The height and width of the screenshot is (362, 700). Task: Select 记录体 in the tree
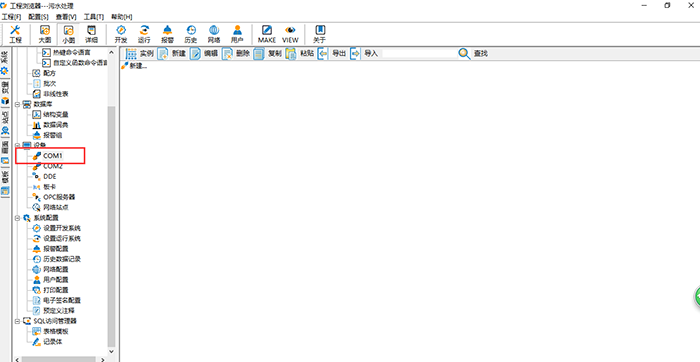tap(47, 341)
